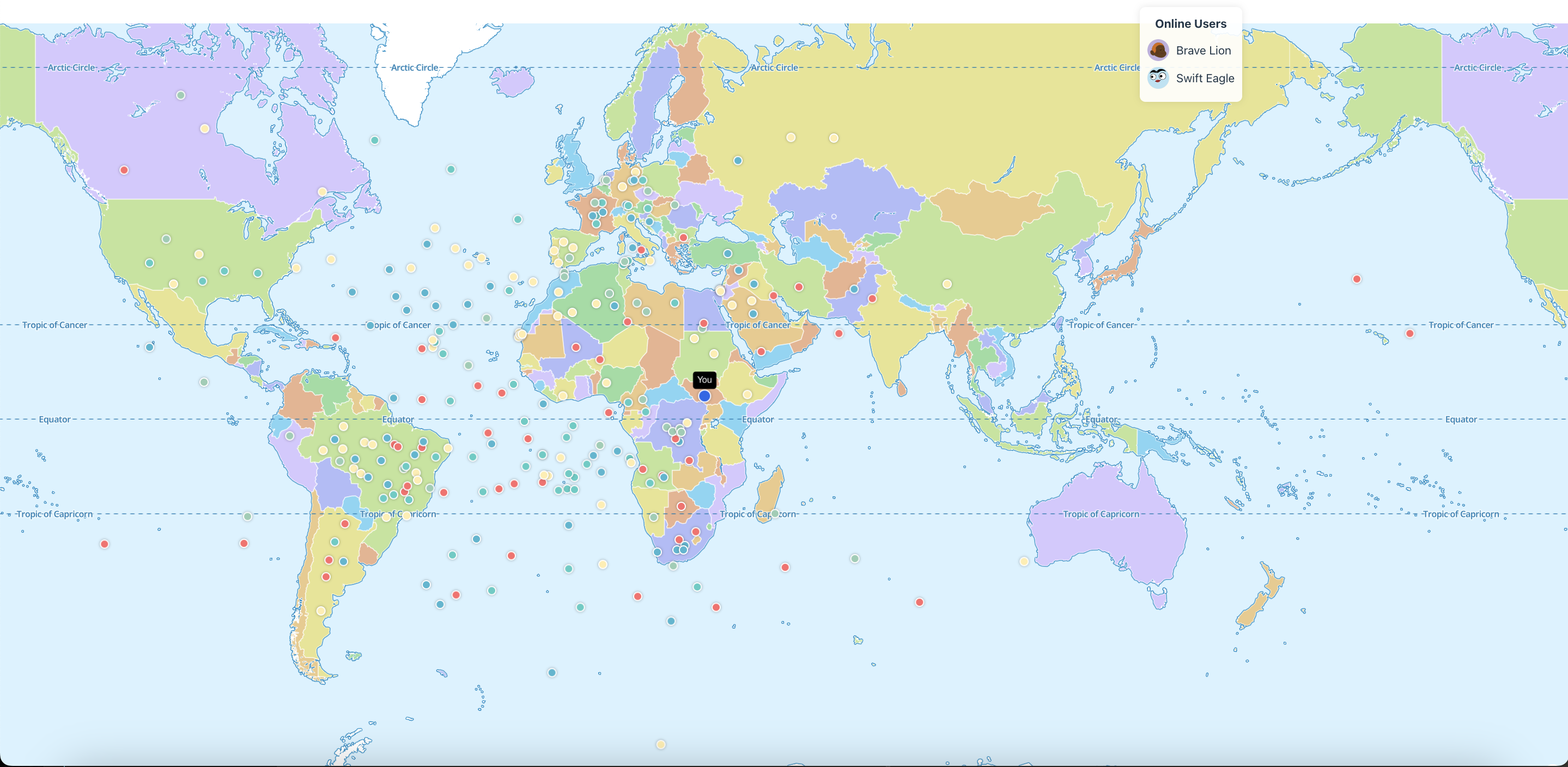The width and height of the screenshot is (1568, 767).
Task: Select the Brave Lion user name
Action: click(x=1203, y=51)
